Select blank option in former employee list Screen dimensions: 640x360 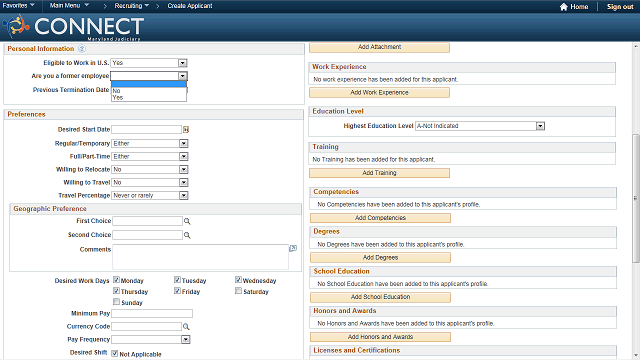(x=149, y=84)
